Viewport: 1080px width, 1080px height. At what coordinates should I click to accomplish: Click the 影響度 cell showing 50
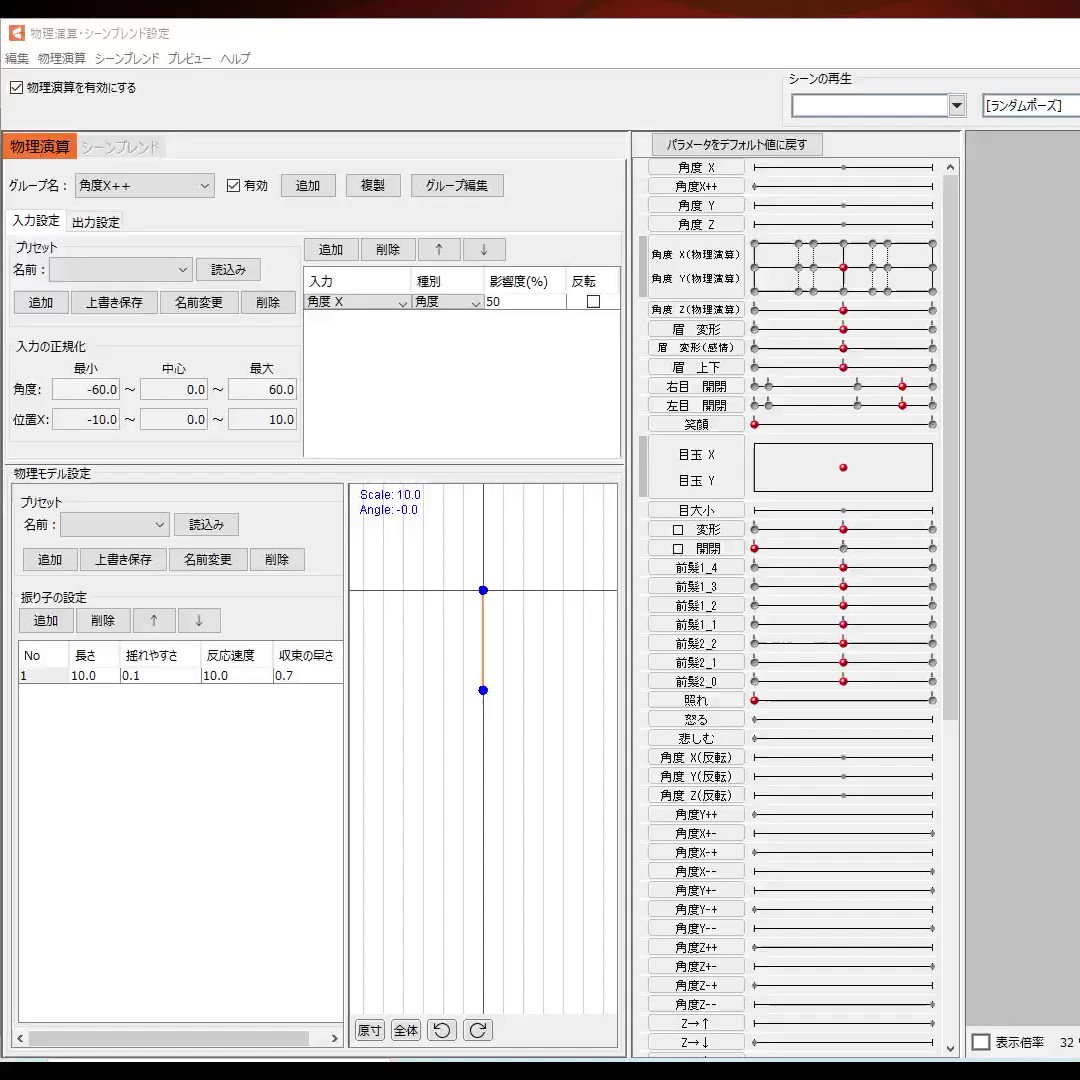point(525,302)
